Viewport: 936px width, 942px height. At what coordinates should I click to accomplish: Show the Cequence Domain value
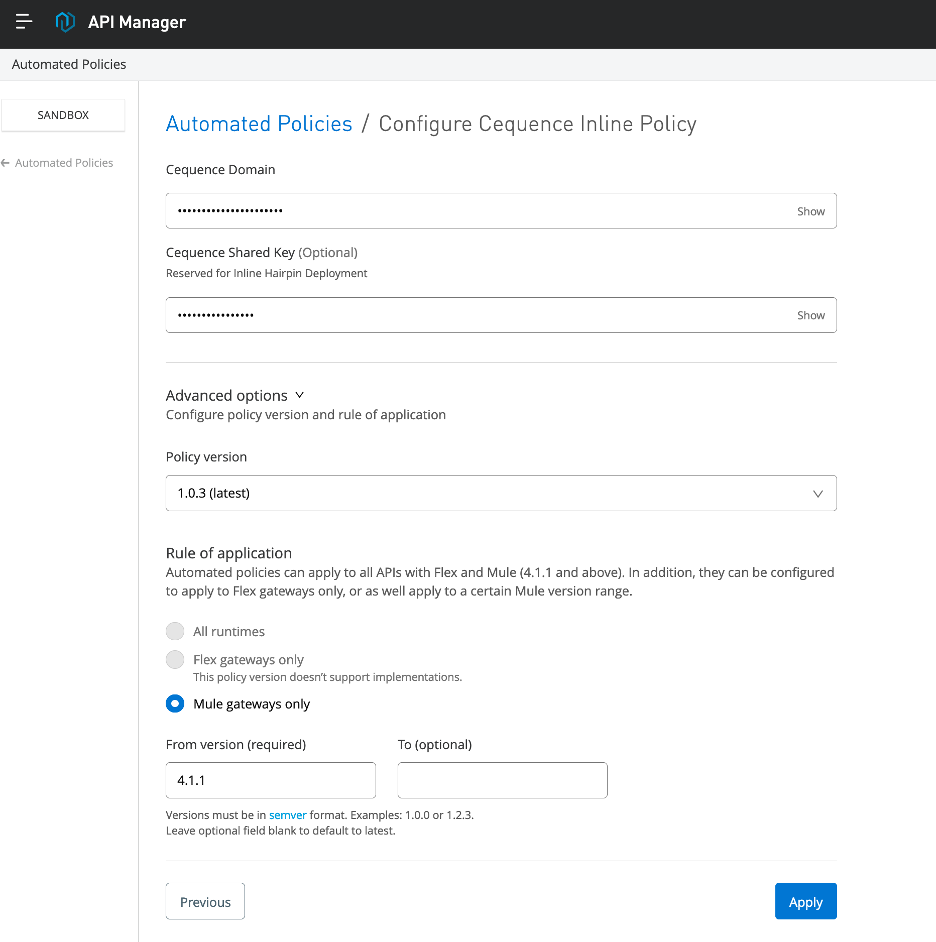coord(810,211)
